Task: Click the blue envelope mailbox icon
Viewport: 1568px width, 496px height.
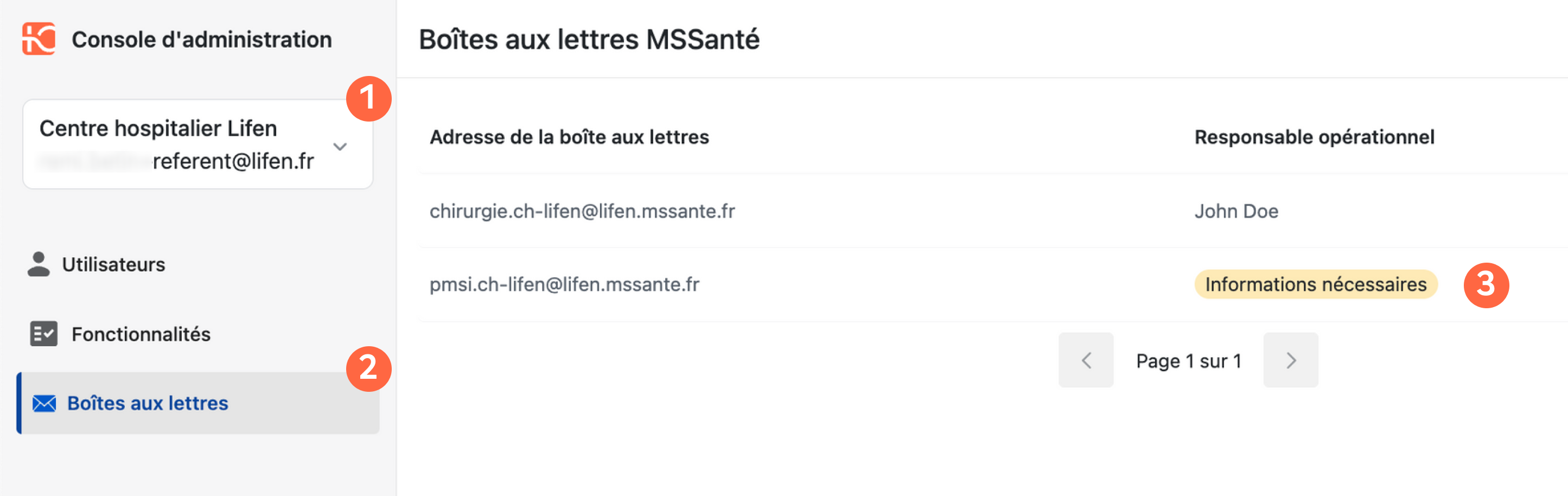Action: coord(44,403)
